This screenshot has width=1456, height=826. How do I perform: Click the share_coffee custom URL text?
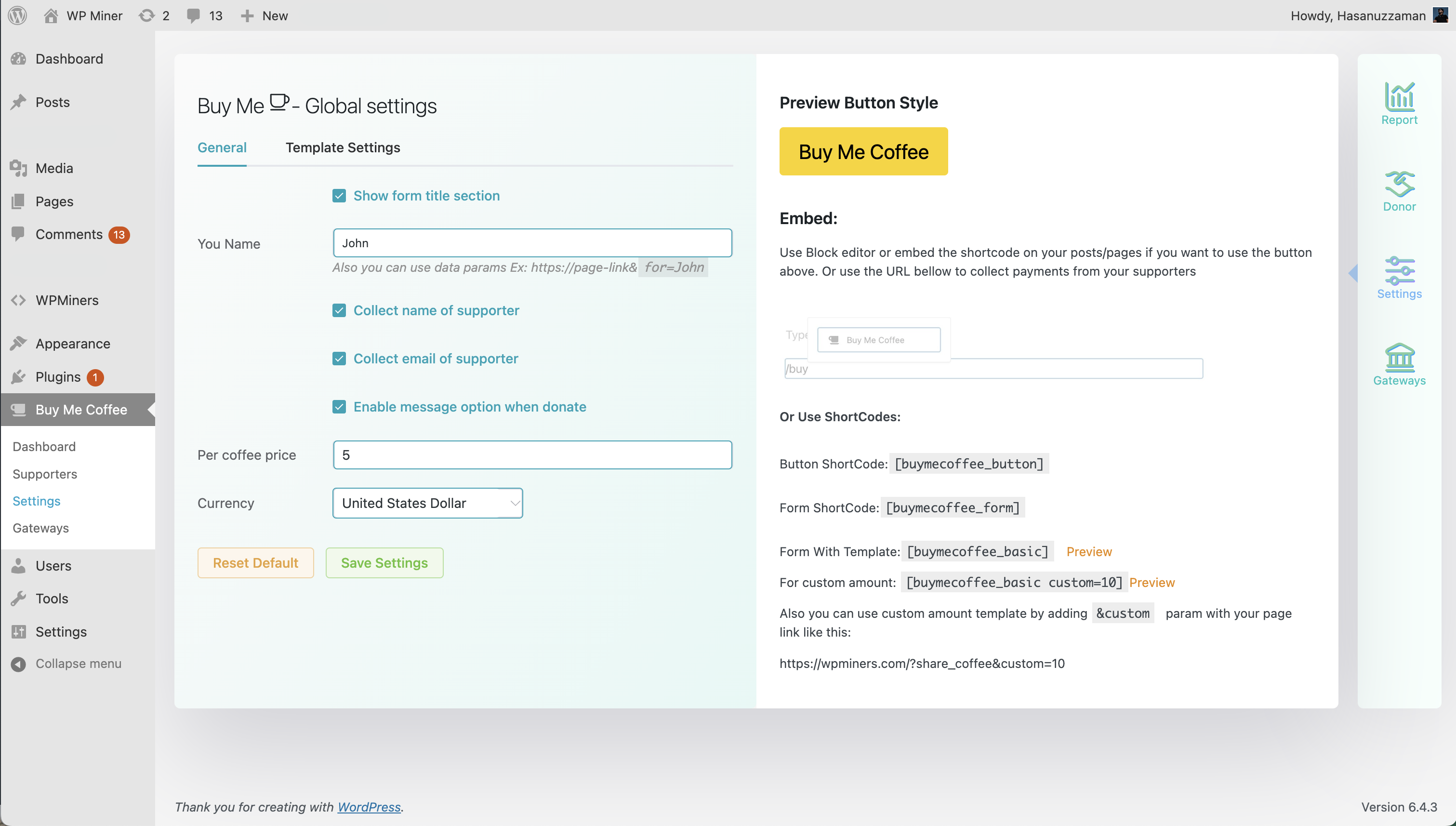click(x=922, y=663)
